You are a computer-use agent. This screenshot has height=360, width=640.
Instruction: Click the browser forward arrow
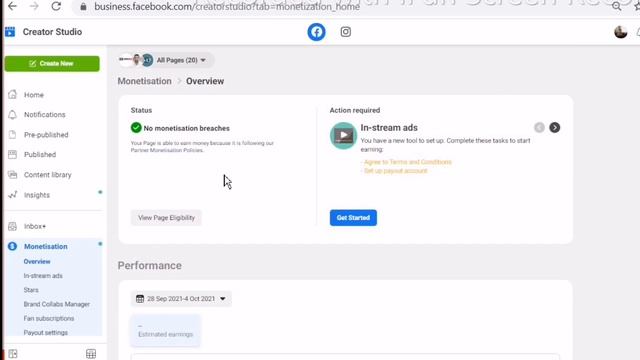click(x=34, y=6)
